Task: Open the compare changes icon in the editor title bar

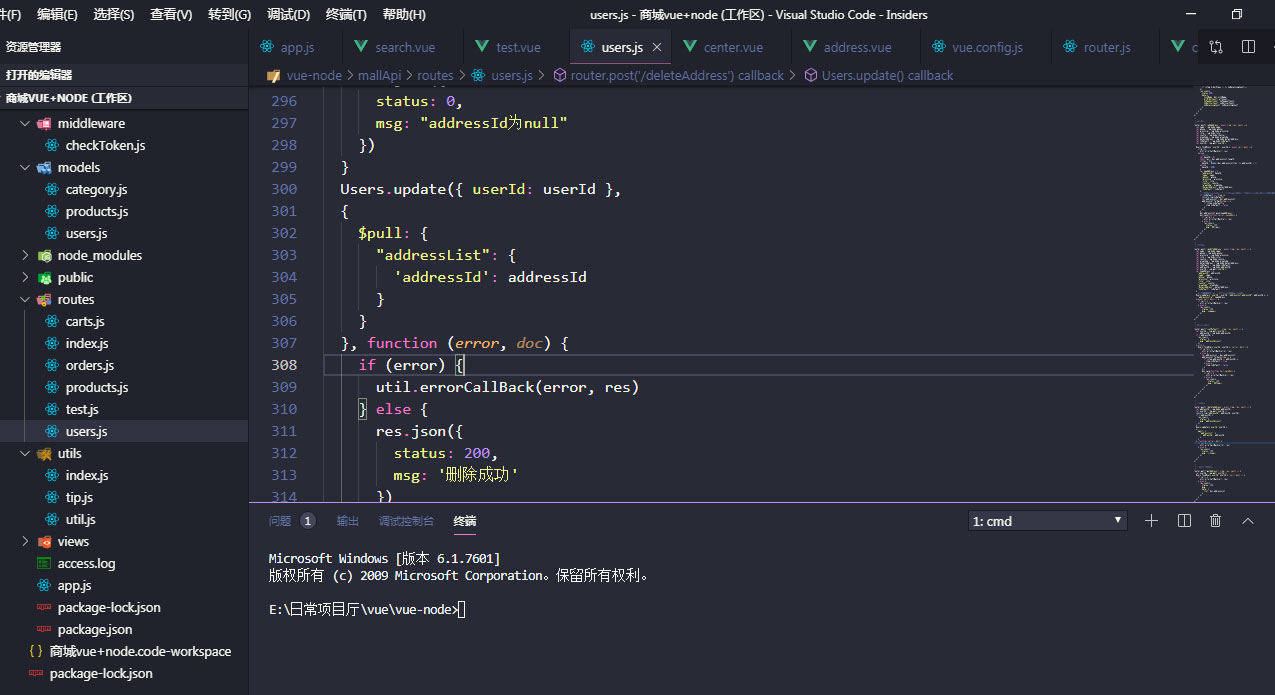Action: pyautogui.click(x=1216, y=47)
